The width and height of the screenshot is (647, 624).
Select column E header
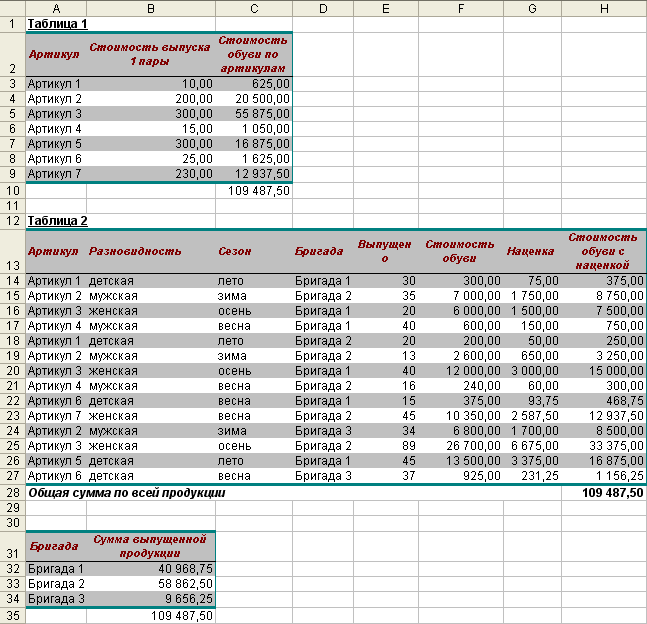click(386, 8)
